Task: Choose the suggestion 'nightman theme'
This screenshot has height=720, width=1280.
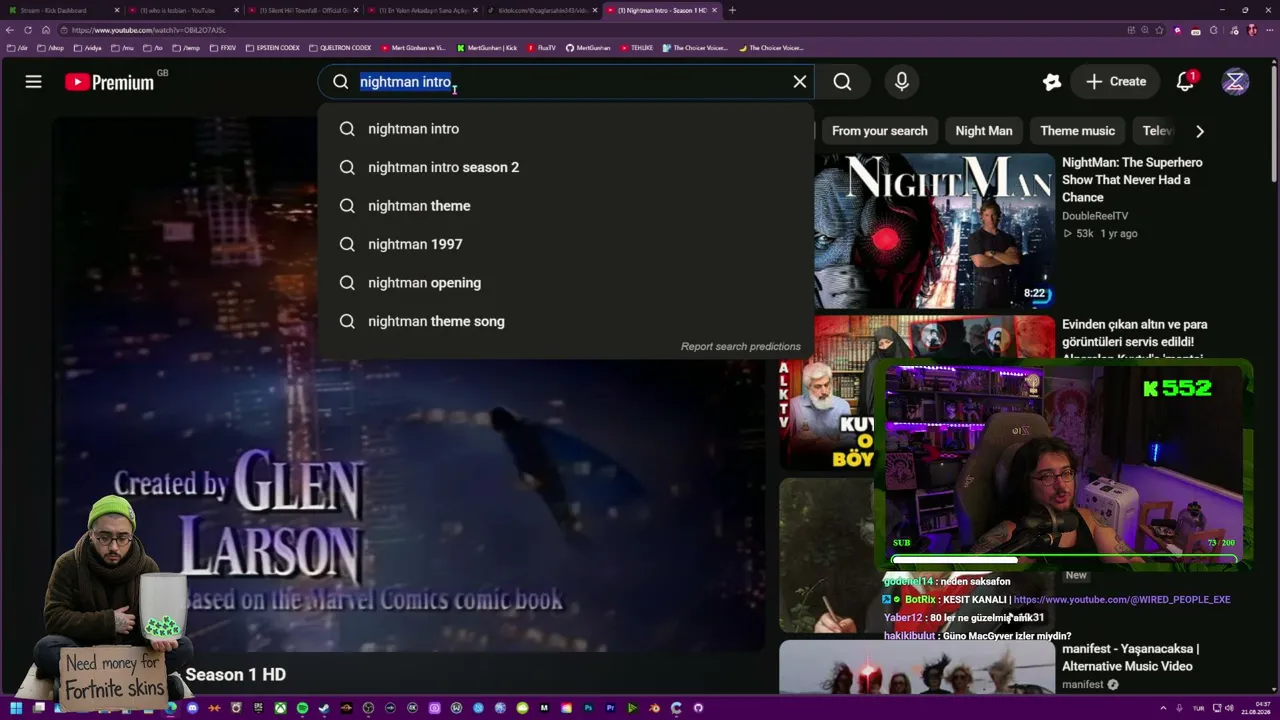Action: pyautogui.click(x=565, y=206)
